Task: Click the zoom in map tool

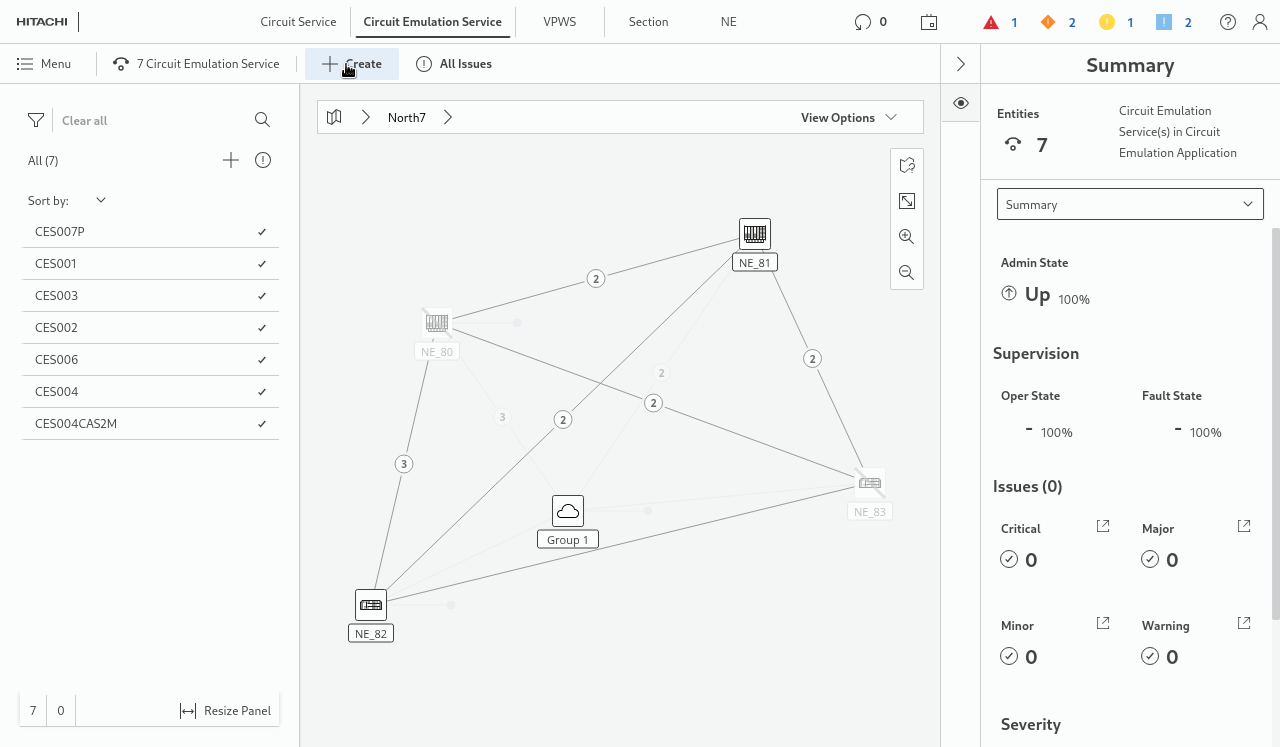Action: point(907,237)
